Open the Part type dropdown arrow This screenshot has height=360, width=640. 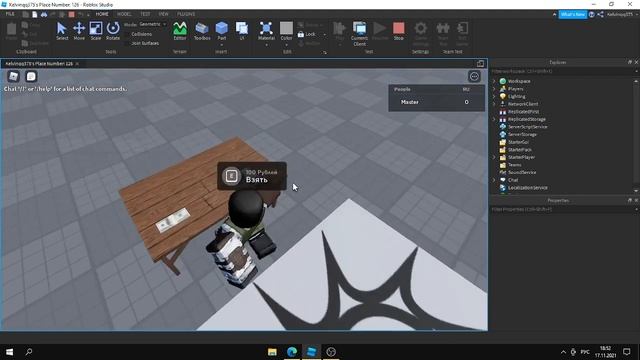(222, 44)
